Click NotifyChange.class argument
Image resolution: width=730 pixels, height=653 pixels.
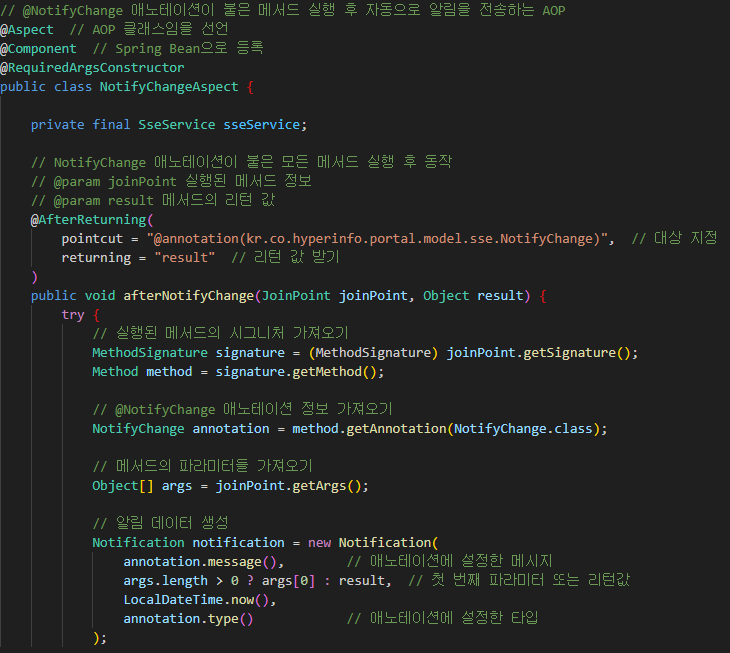pos(523,429)
